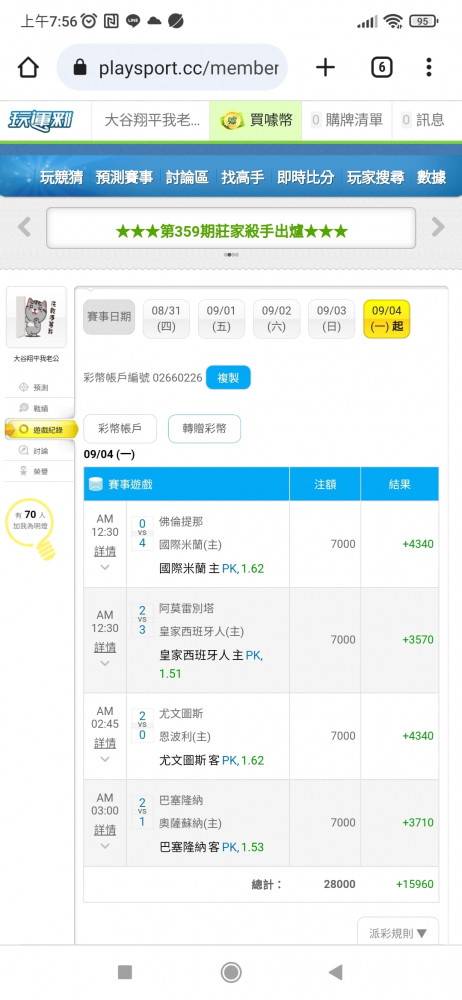
Task: Expand 詳情 for the 尤文圖斯 match
Action: pos(105,744)
